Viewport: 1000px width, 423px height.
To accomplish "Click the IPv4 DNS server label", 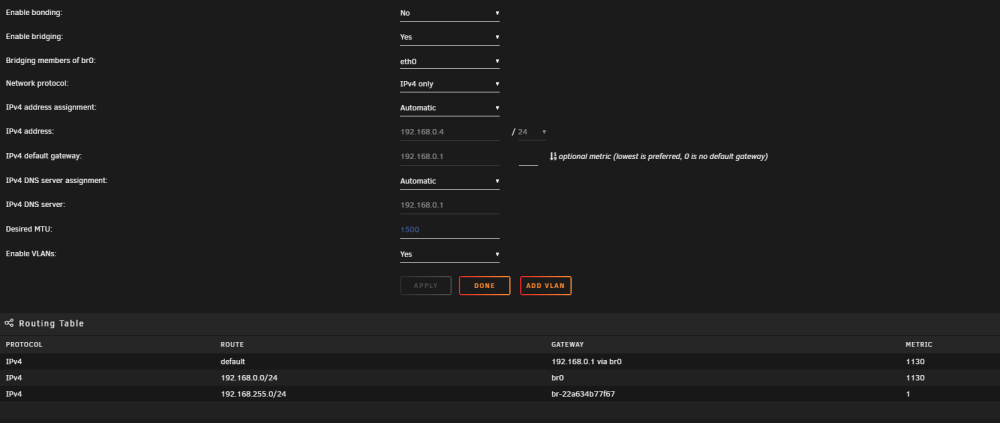I will [36, 205].
